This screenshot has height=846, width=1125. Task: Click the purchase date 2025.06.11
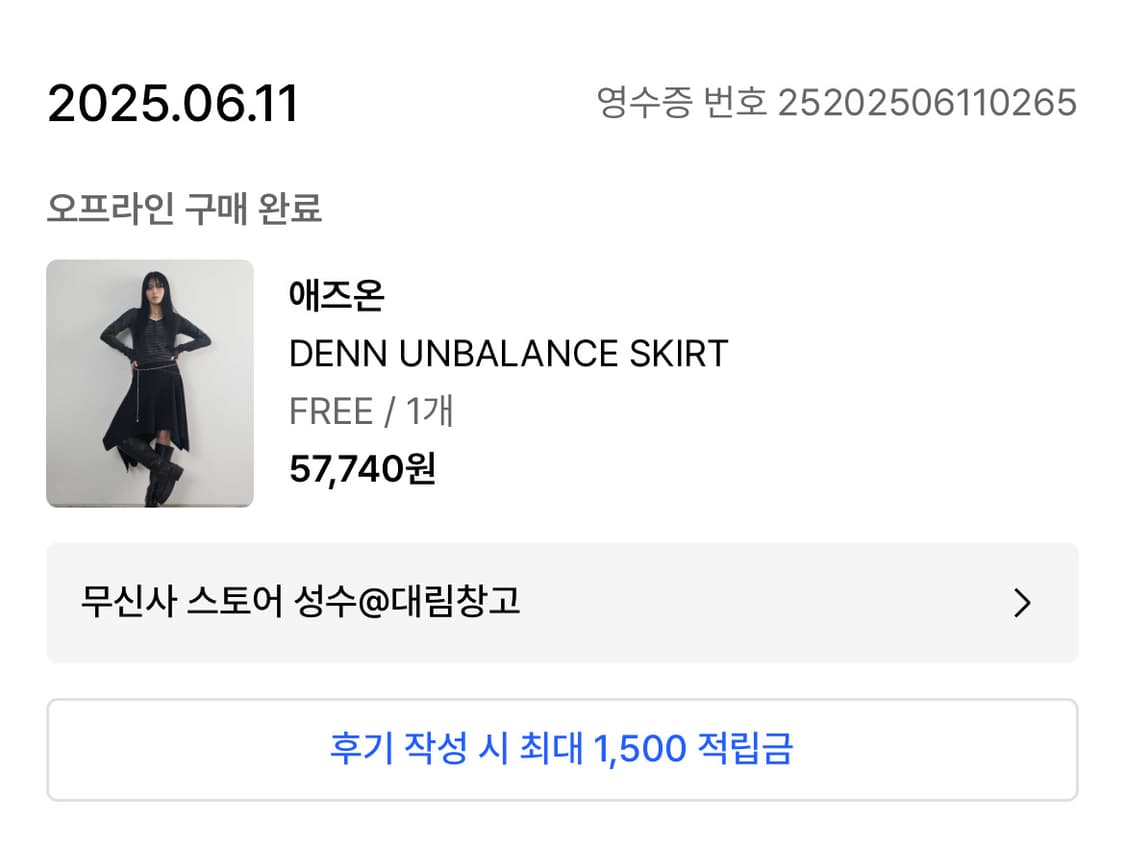pos(173,104)
